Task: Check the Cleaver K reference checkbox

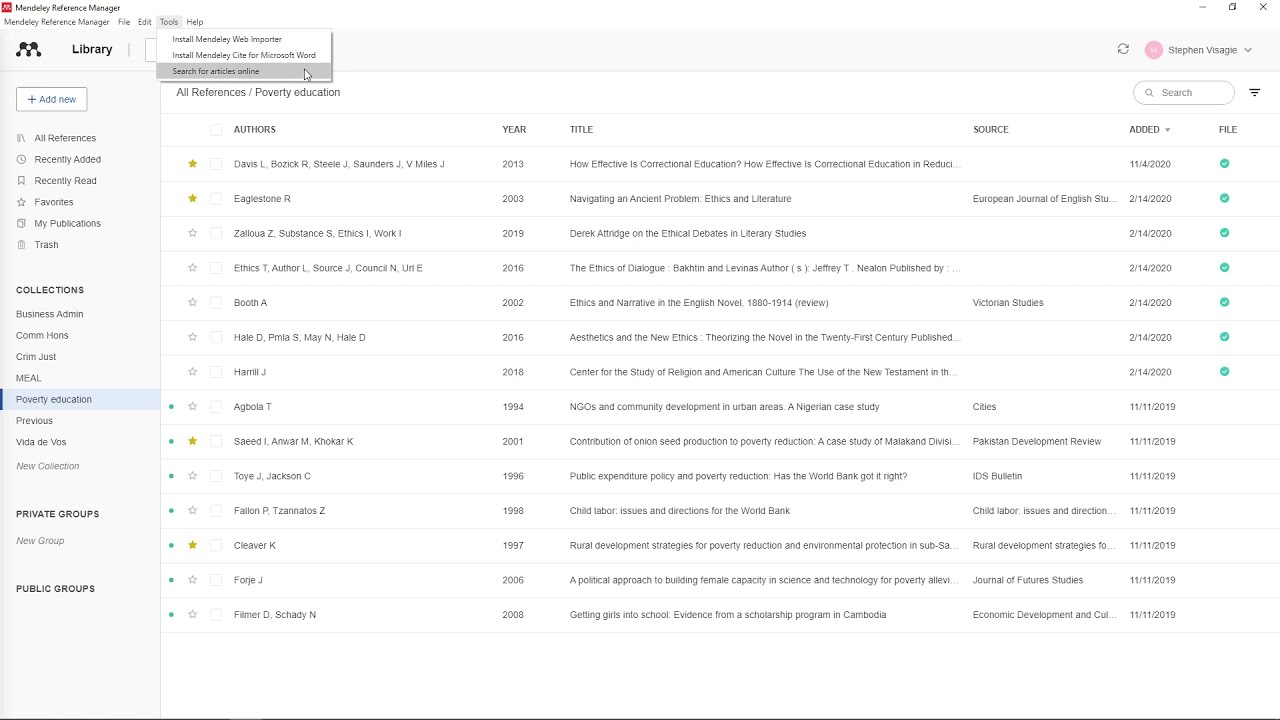Action: tap(216, 545)
